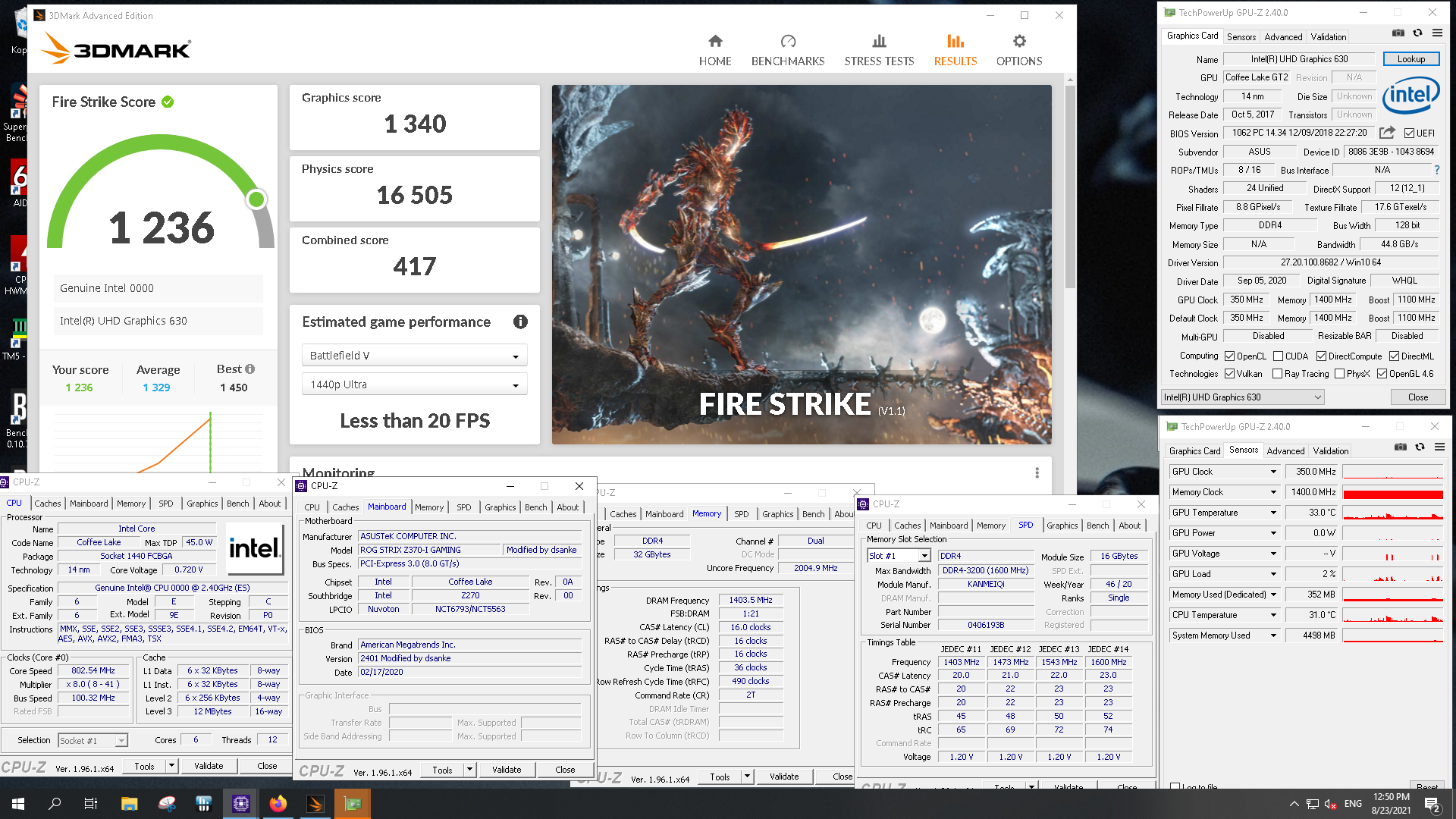Expand the Memory Used (Dedicated) sensor dropdown
This screenshot has height=819, width=1456.
(x=1273, y=595)
